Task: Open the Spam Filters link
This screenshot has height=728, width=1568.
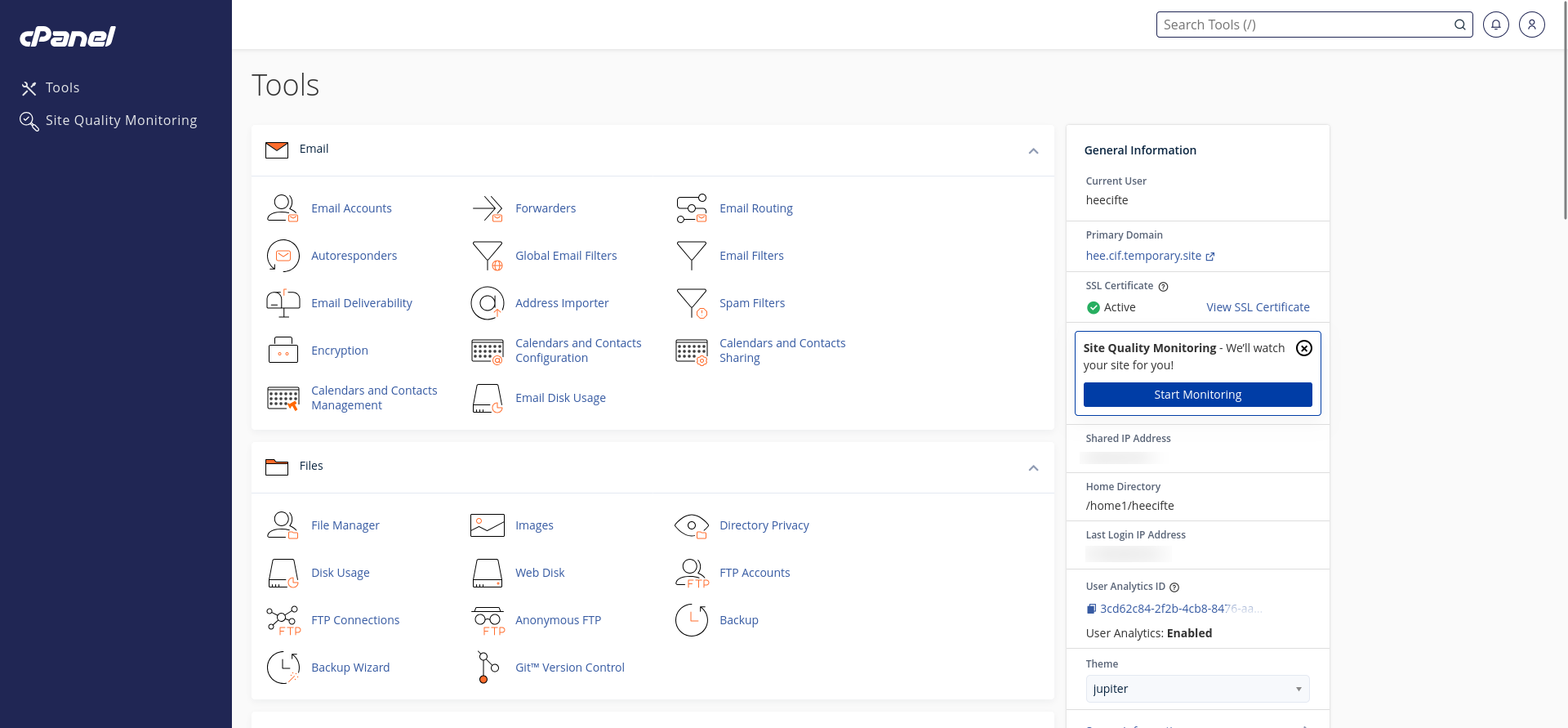Action: tap(752, 303)
